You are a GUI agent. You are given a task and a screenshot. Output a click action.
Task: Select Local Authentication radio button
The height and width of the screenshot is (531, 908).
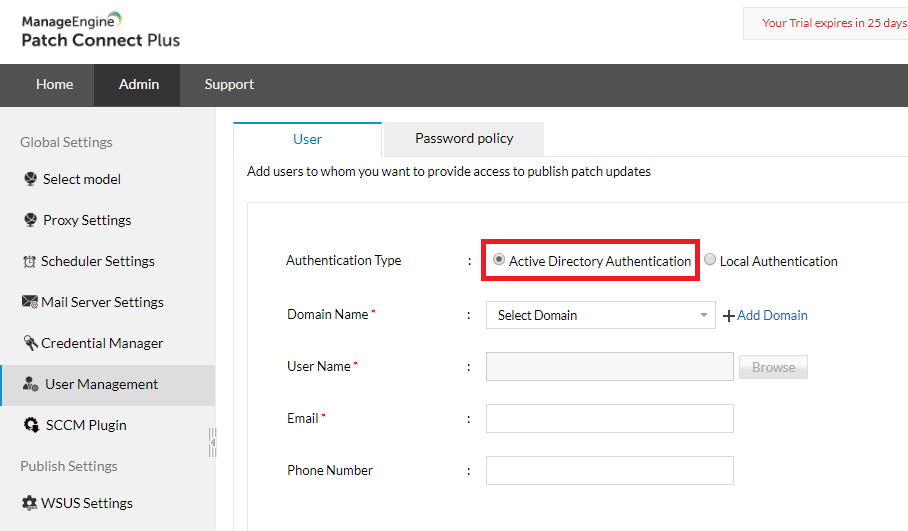[x=710, y=260]
